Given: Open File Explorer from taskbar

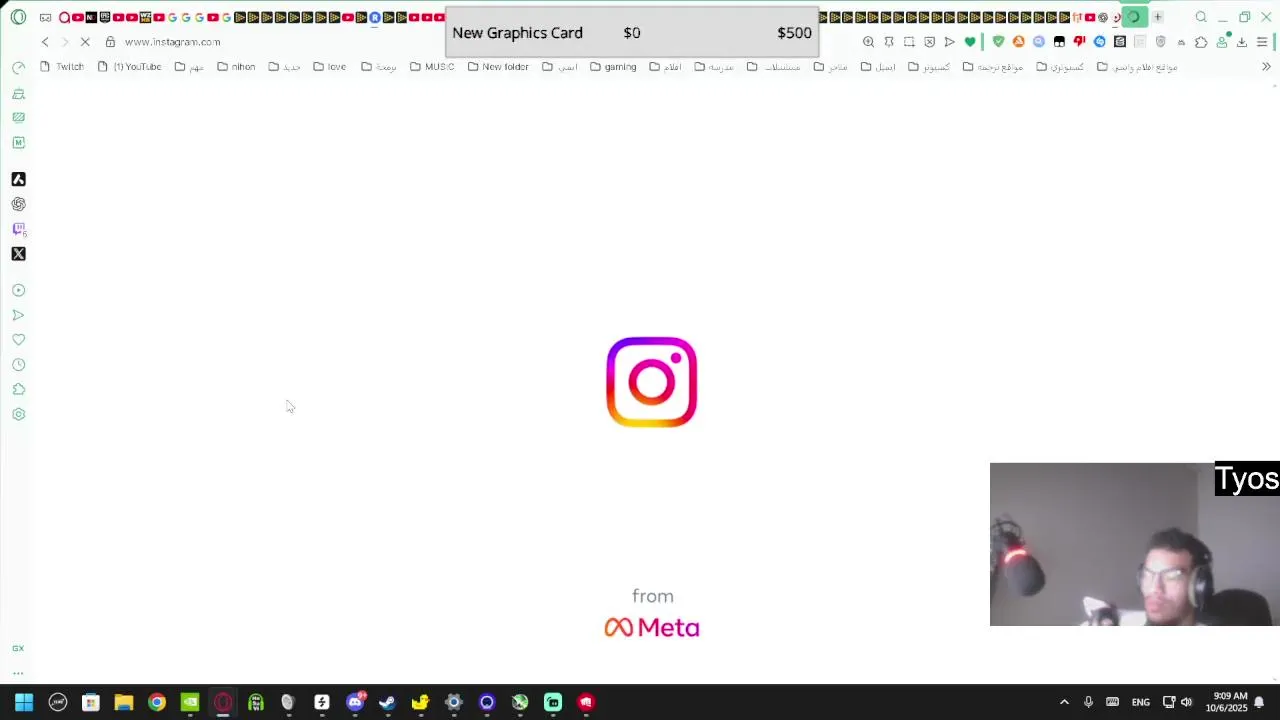Looking at the screenshot, I should (124, 702).
